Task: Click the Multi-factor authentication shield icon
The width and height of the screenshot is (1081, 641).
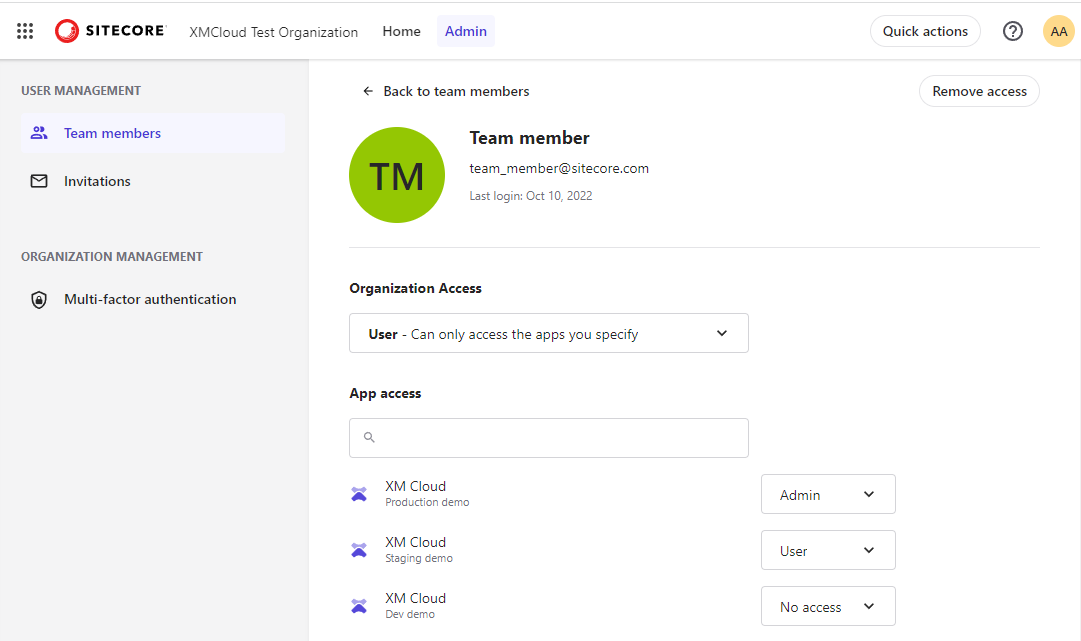Action: pyautogui.click(x=38, y=299)
